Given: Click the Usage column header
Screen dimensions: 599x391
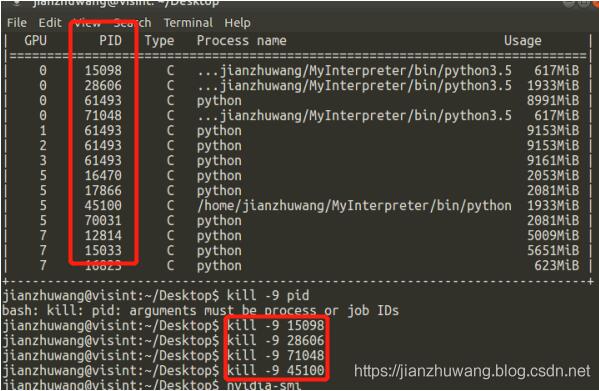Looking at the screenshot, I should [523, 40].
